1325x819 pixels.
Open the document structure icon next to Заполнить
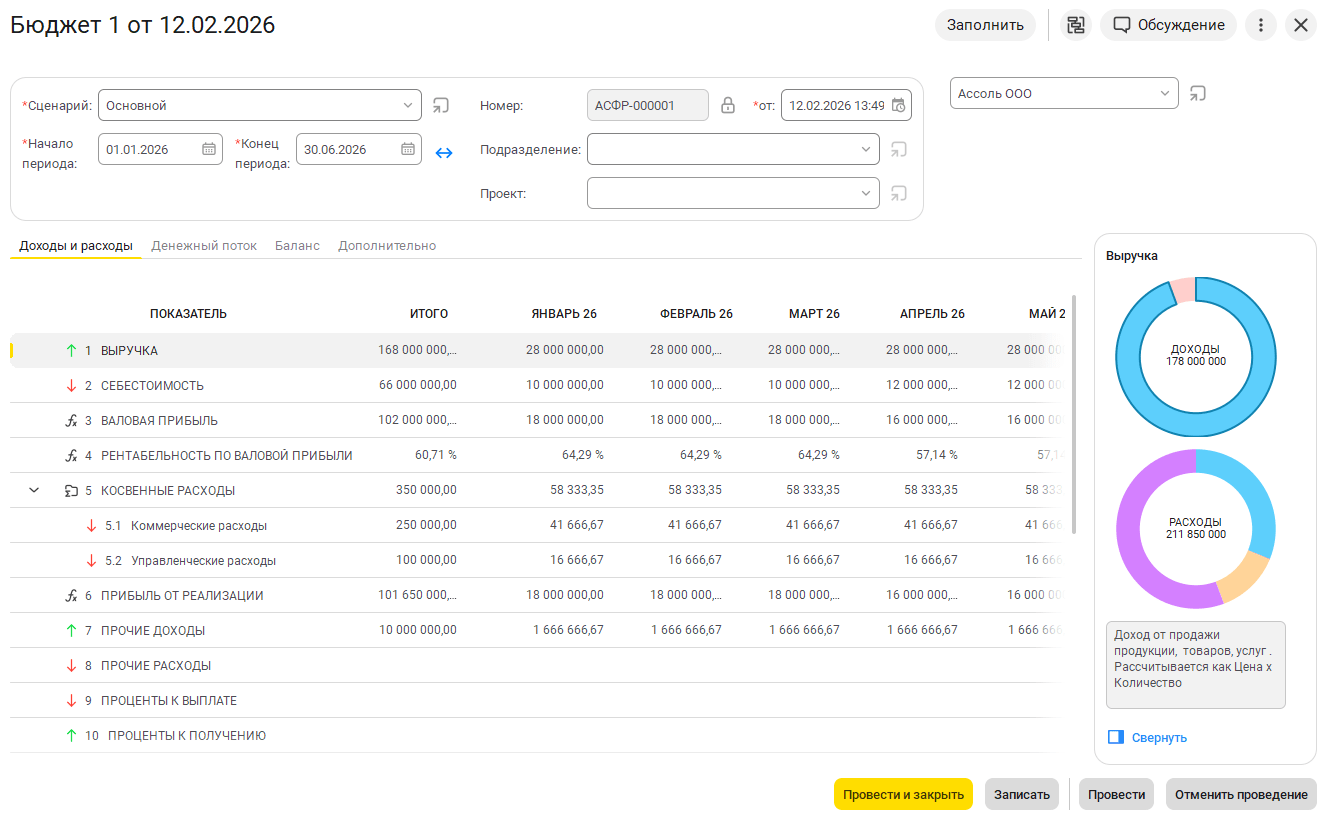coord(1075,25)
